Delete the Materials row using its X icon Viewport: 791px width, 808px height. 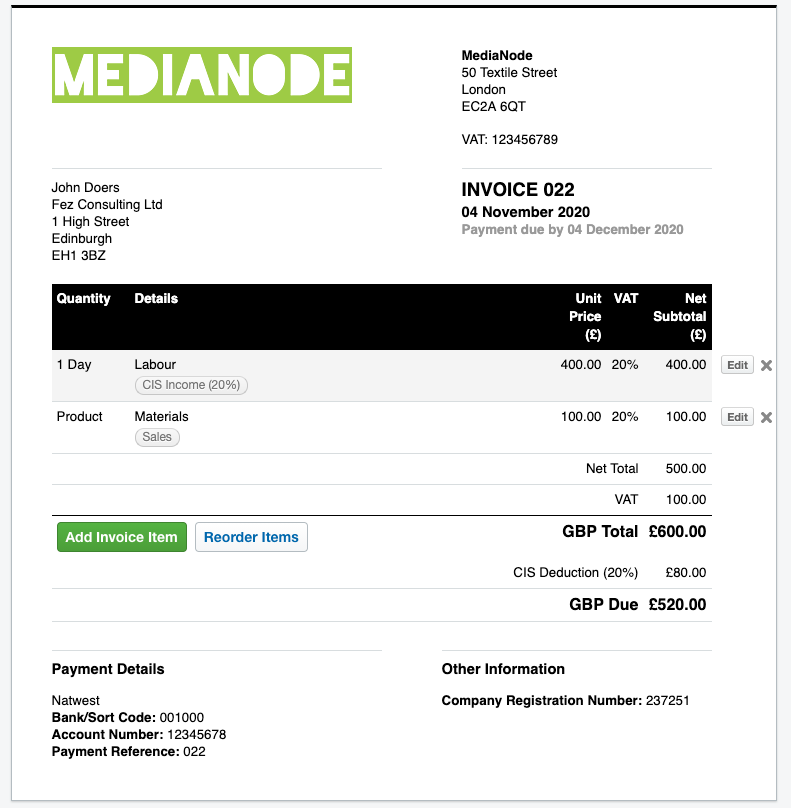pos(766,417)
